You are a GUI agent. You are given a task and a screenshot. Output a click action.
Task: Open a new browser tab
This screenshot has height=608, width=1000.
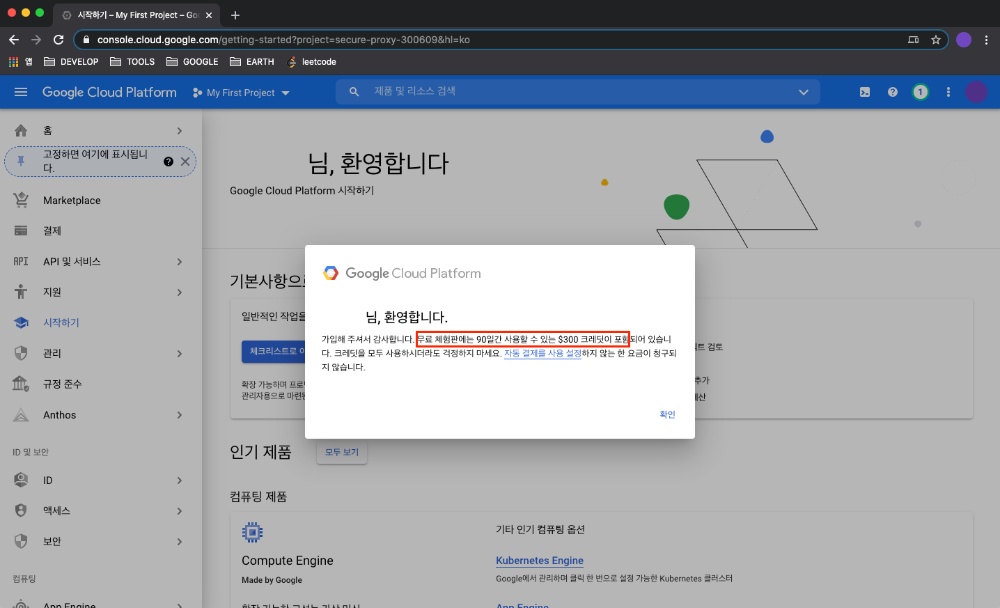click(x=235, y=15)
